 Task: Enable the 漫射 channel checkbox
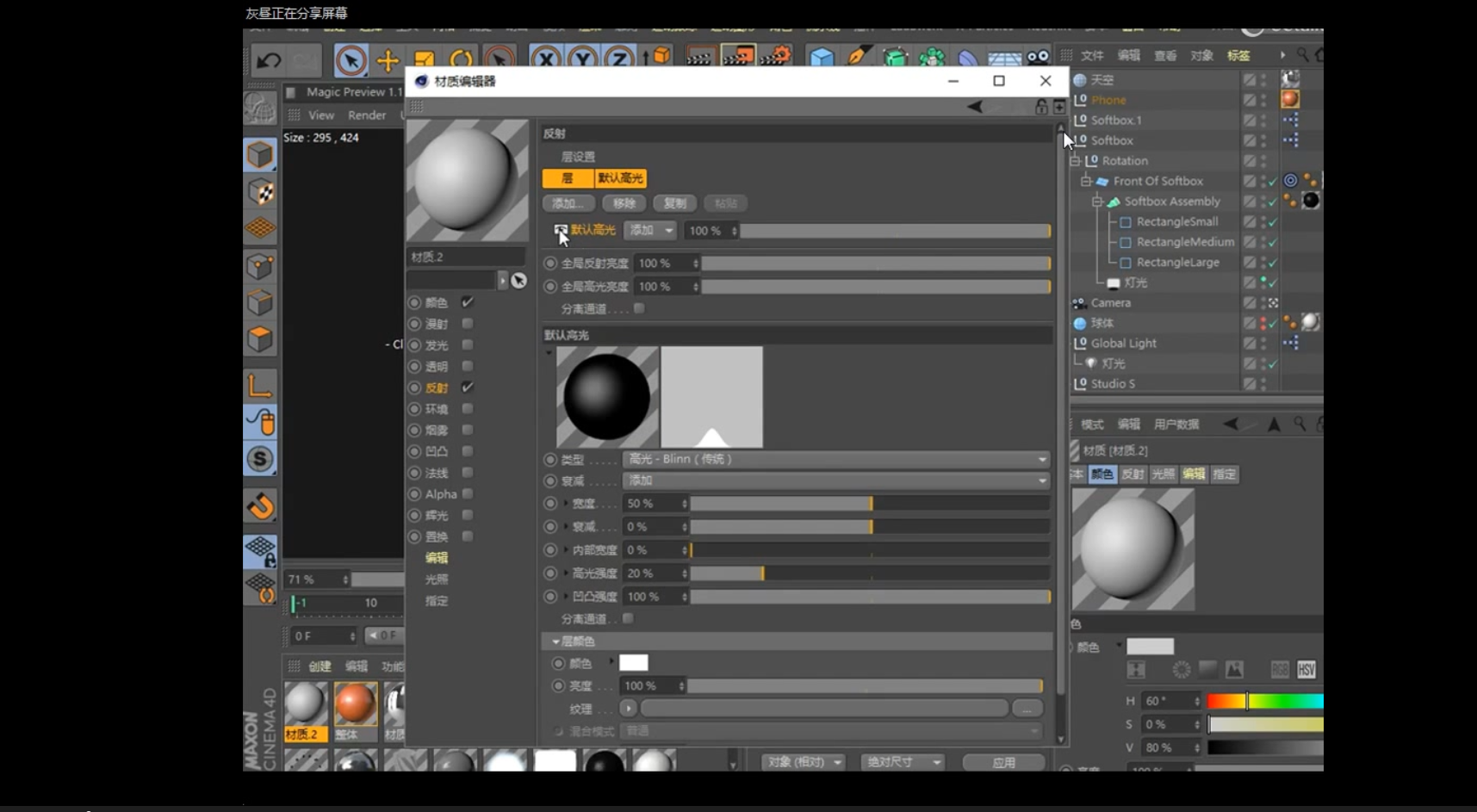[x=468, y=324]
